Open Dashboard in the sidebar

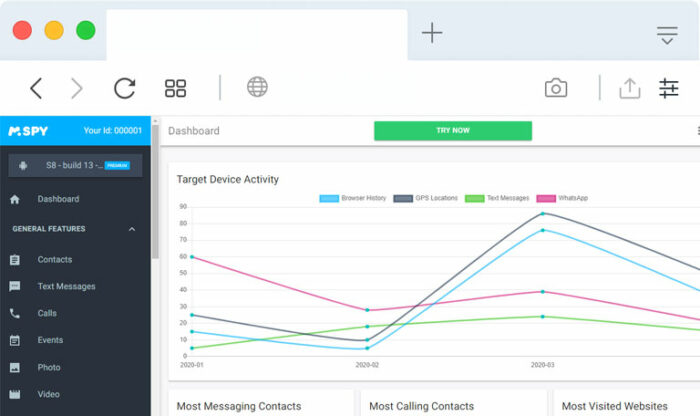coord(58,199)
